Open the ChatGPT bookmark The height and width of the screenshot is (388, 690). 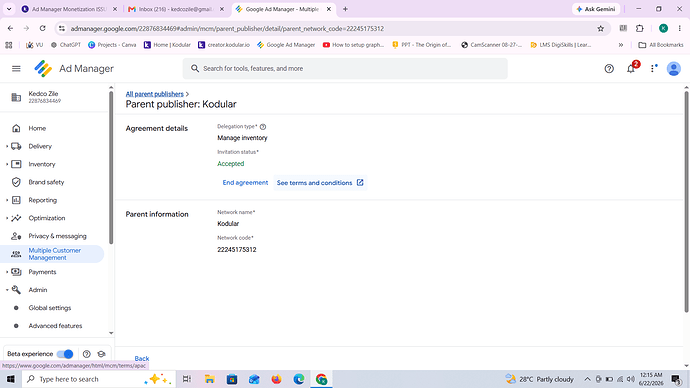pos(66,45)
